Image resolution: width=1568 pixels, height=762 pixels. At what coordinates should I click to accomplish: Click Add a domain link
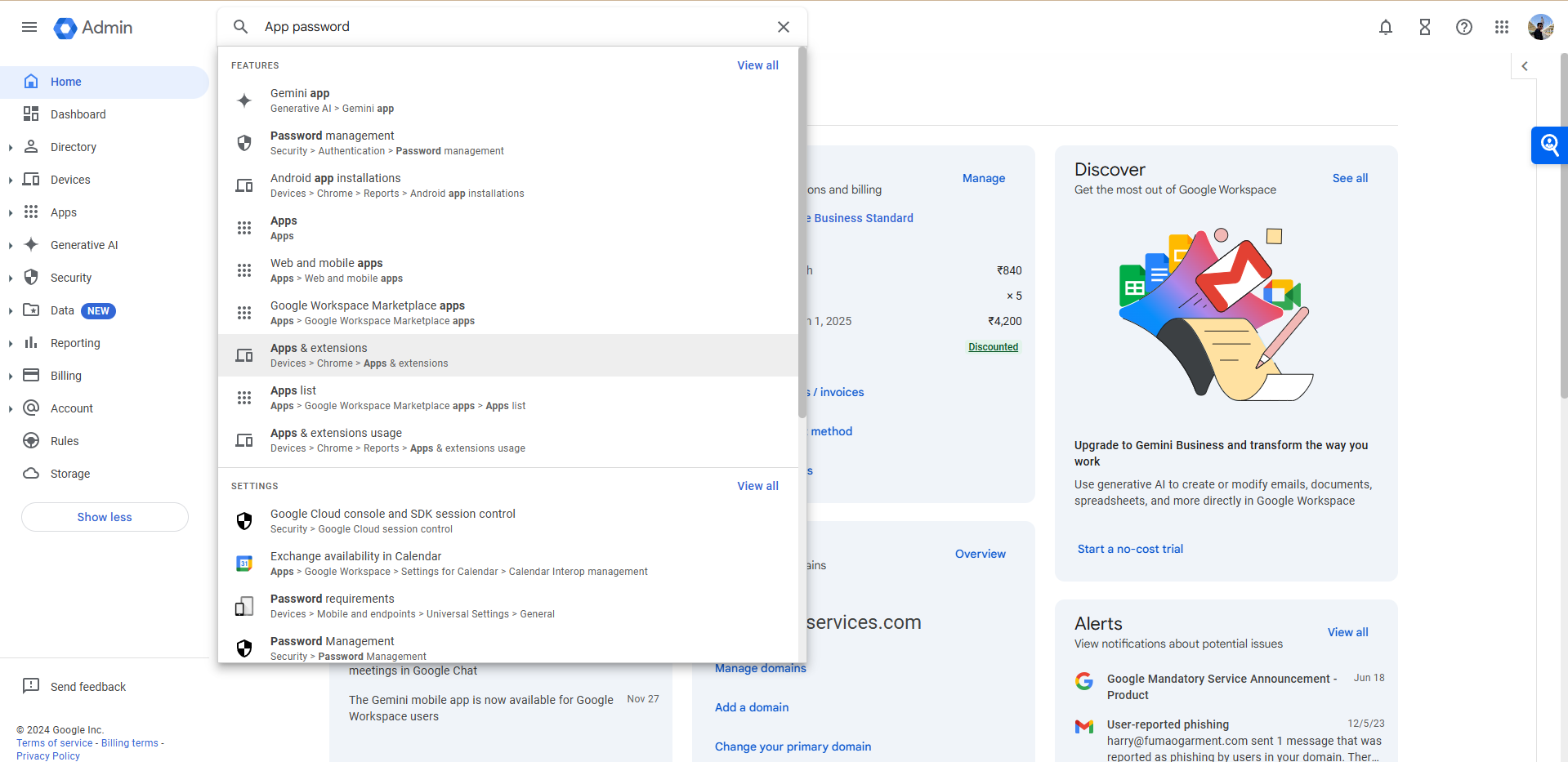(x=752, y=707)
